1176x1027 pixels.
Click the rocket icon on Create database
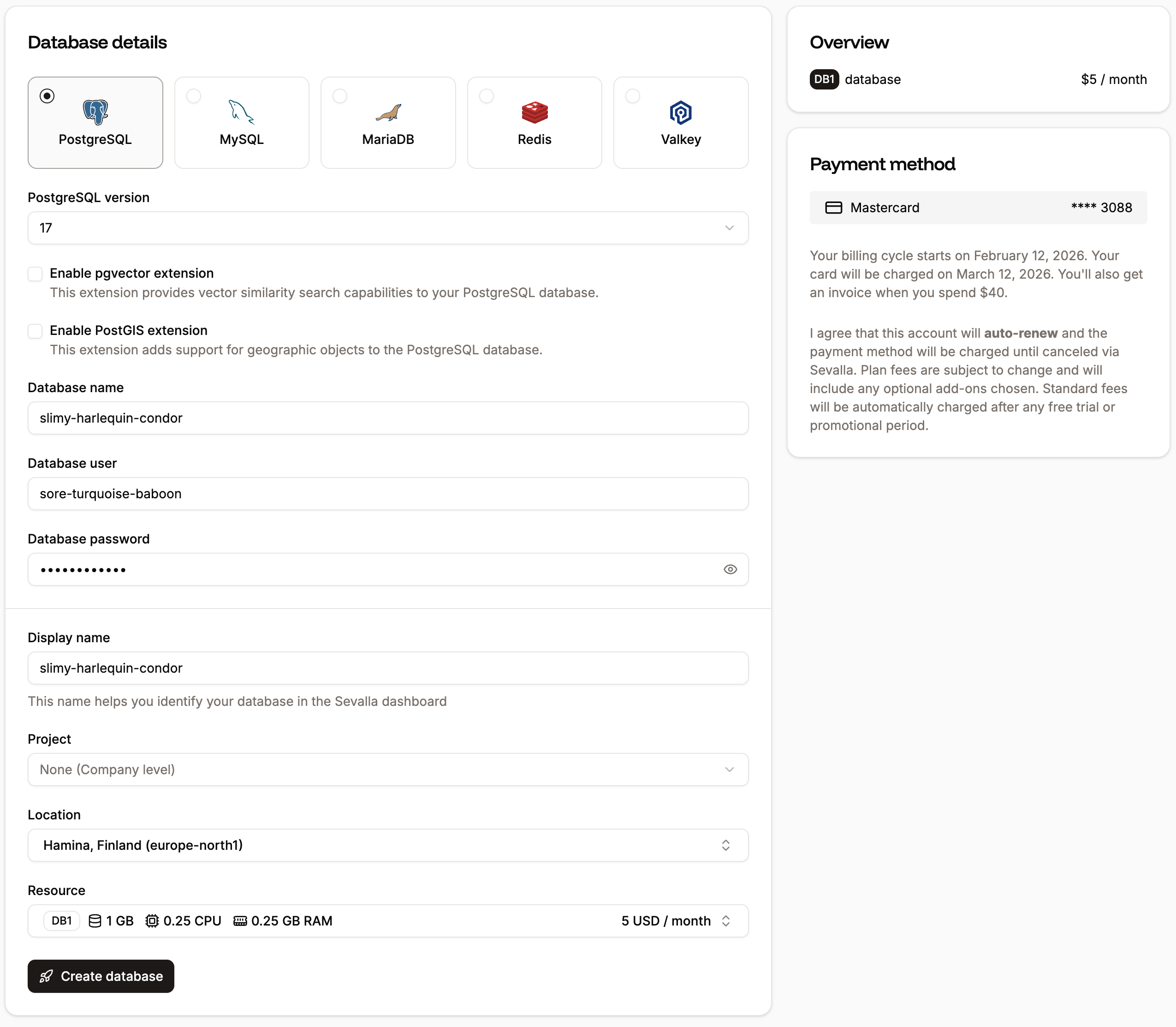(47, 976)
